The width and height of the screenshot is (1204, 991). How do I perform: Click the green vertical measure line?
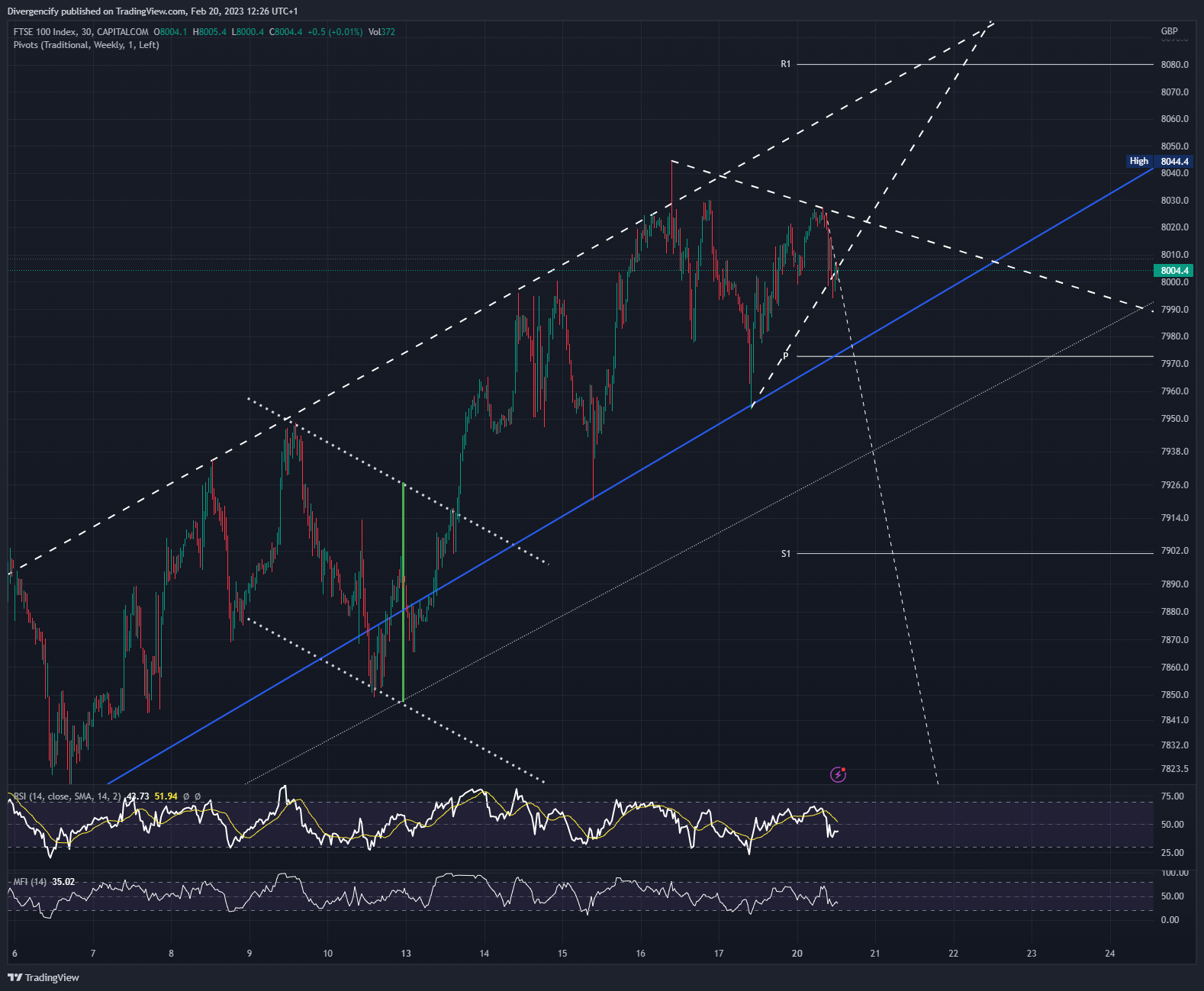click(x=403, y=592)
